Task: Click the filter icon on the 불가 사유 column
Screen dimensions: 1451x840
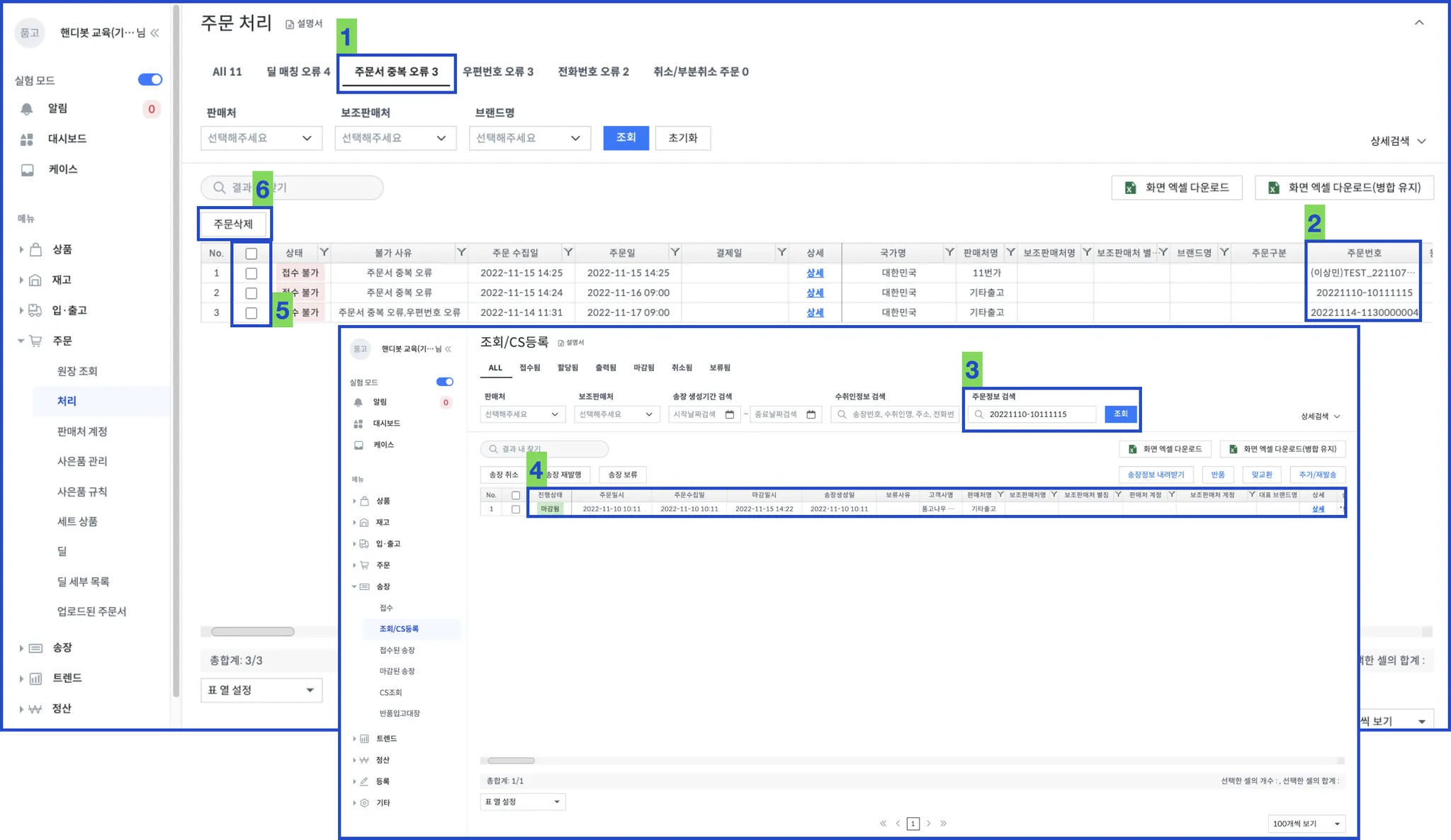Action: click(x=461, y=252)
